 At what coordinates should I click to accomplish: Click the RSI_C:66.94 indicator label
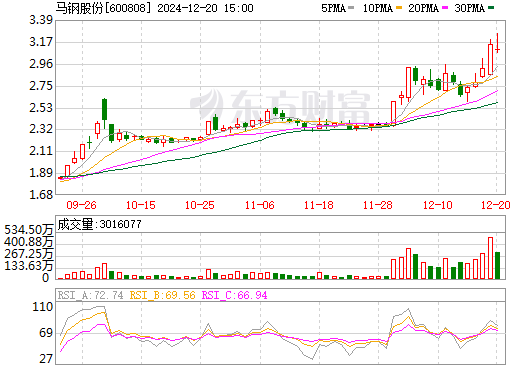pyautogui.click(x=235, y=295)
